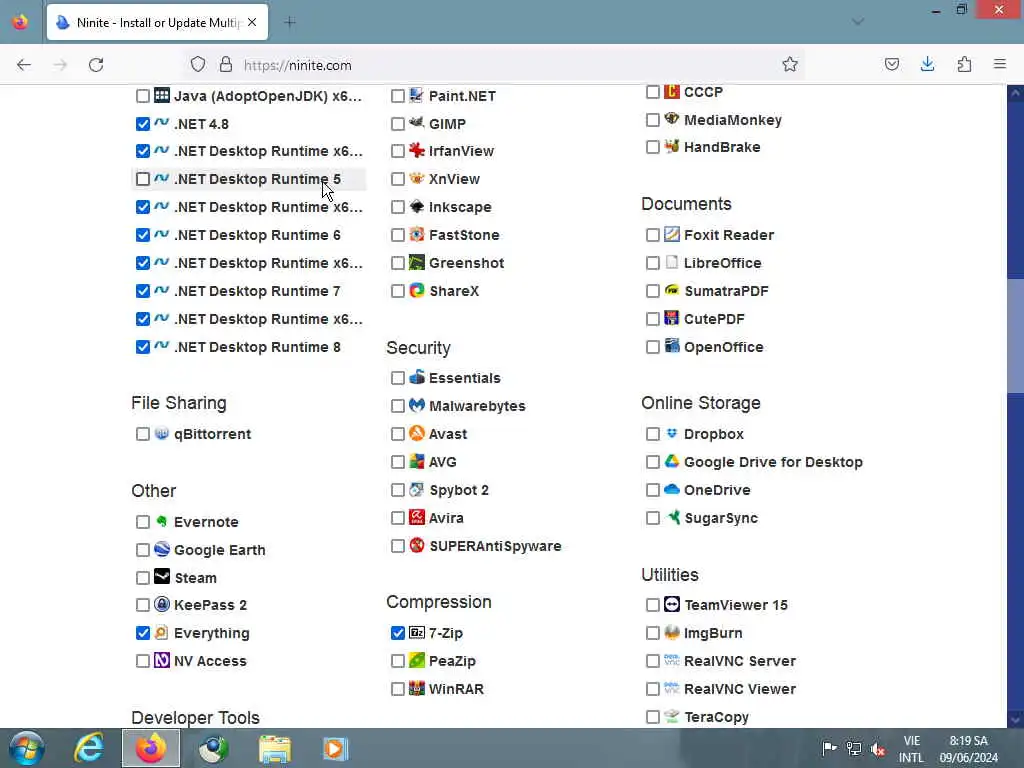Click the Avast orange icon

tap(417, 433)
